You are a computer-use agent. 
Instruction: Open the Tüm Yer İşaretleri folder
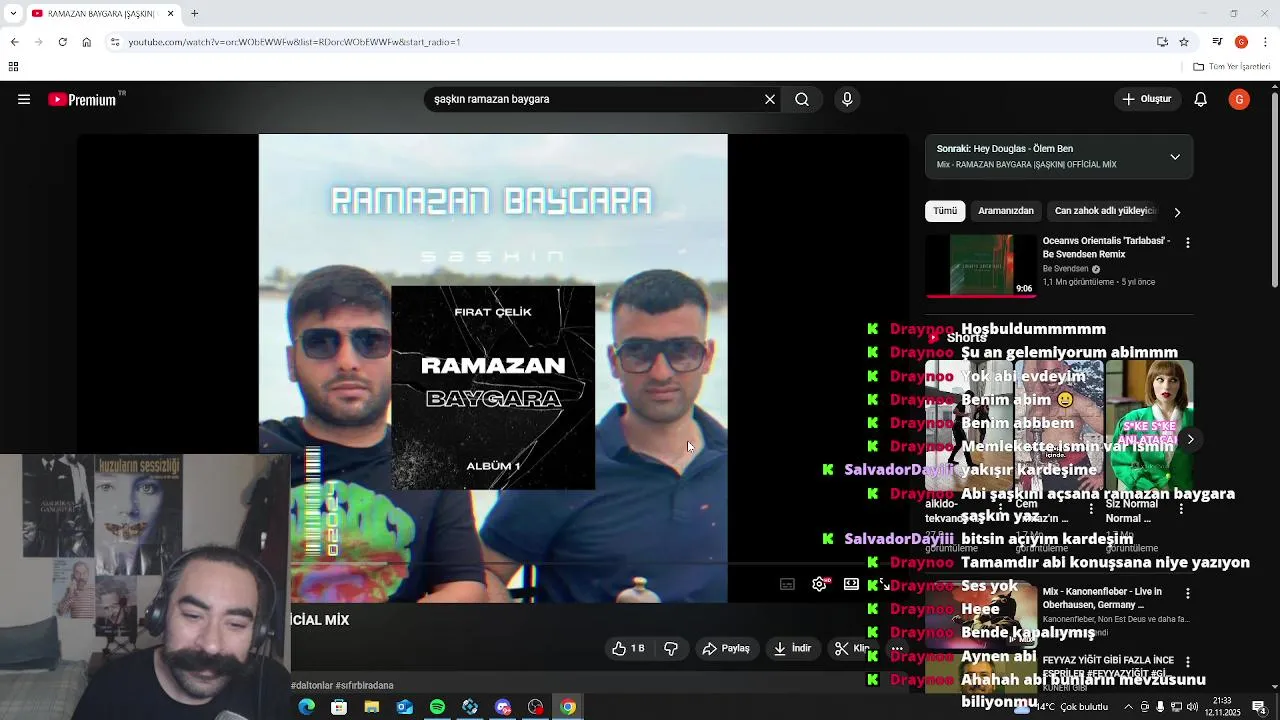1232,67
